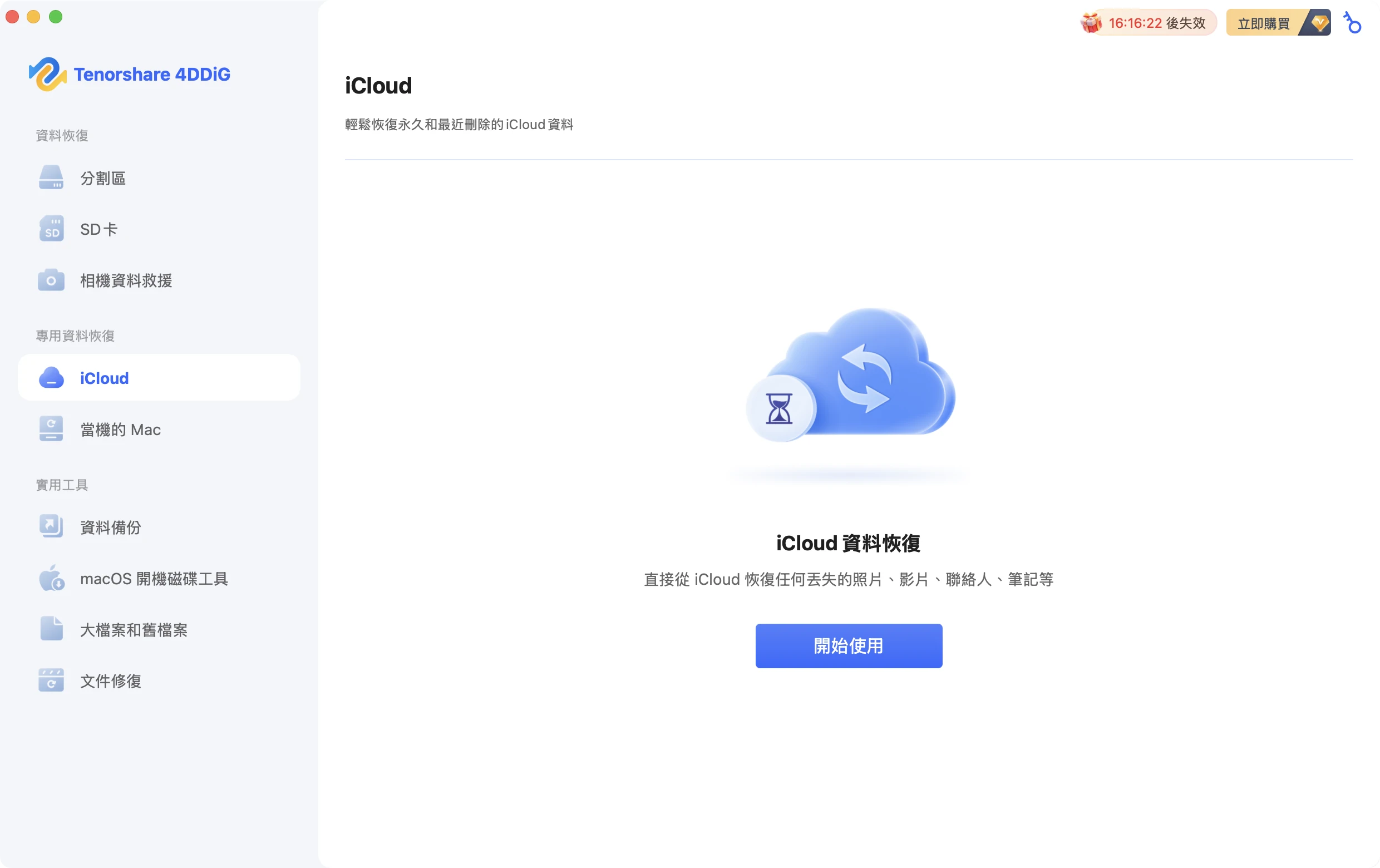Launch macOS 開機磁碟工具
Viewport: 1380px width, 868px height.
tap(159, 578)
